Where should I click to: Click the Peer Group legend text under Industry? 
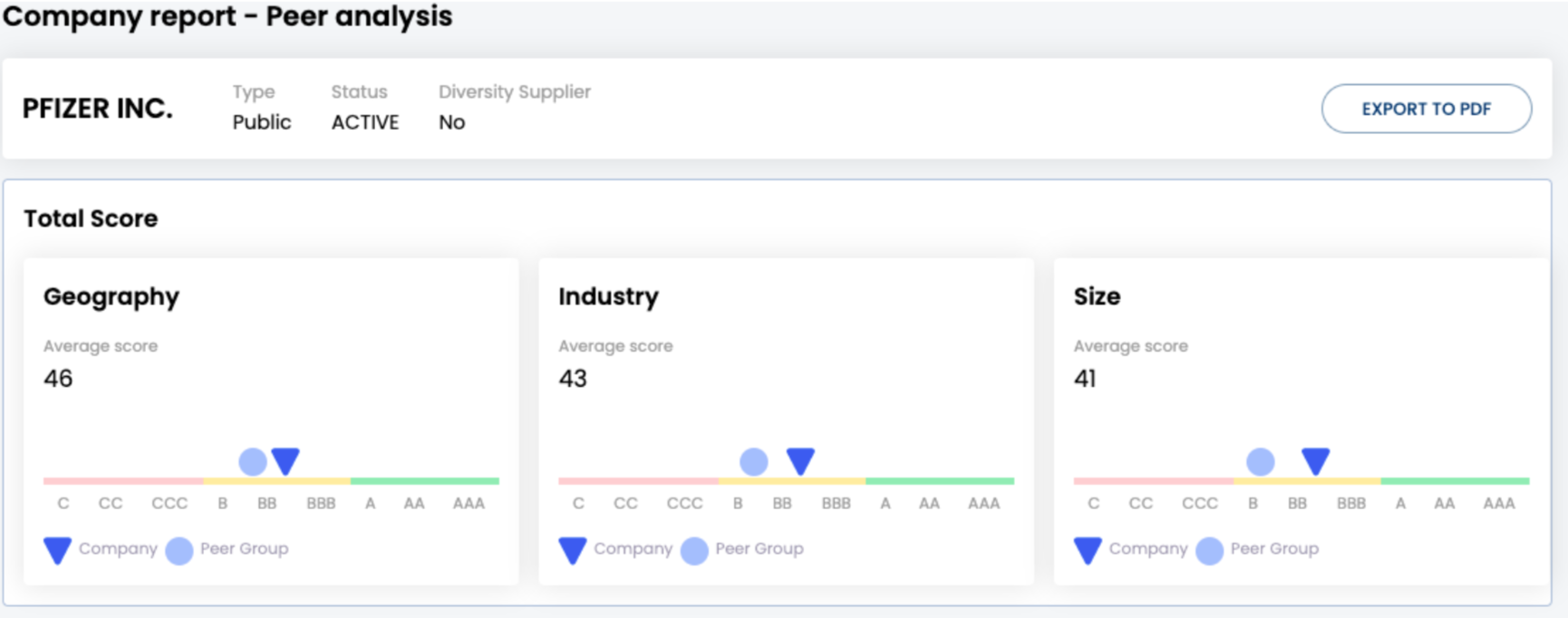click(x=760, y=549)
